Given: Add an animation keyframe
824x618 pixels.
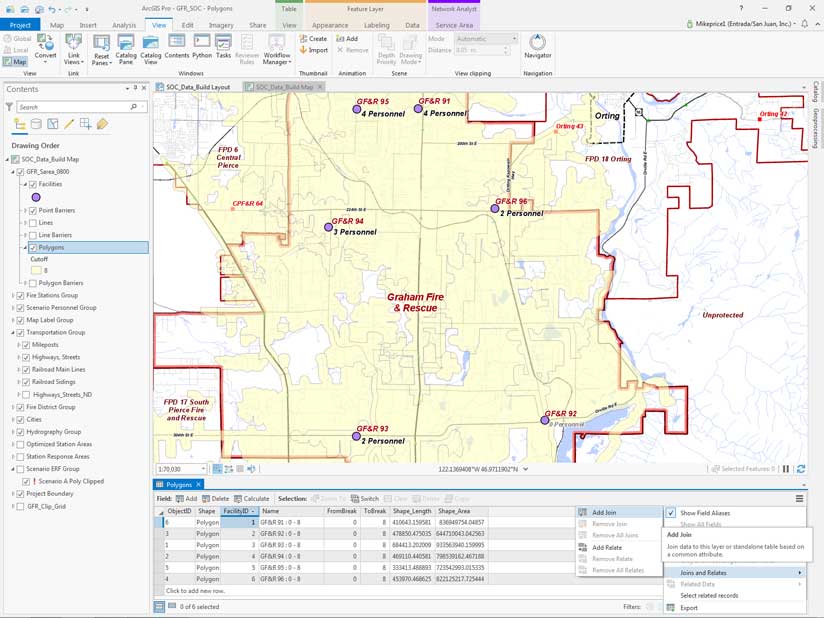Looking at the screenshot, I should point(347,38).
